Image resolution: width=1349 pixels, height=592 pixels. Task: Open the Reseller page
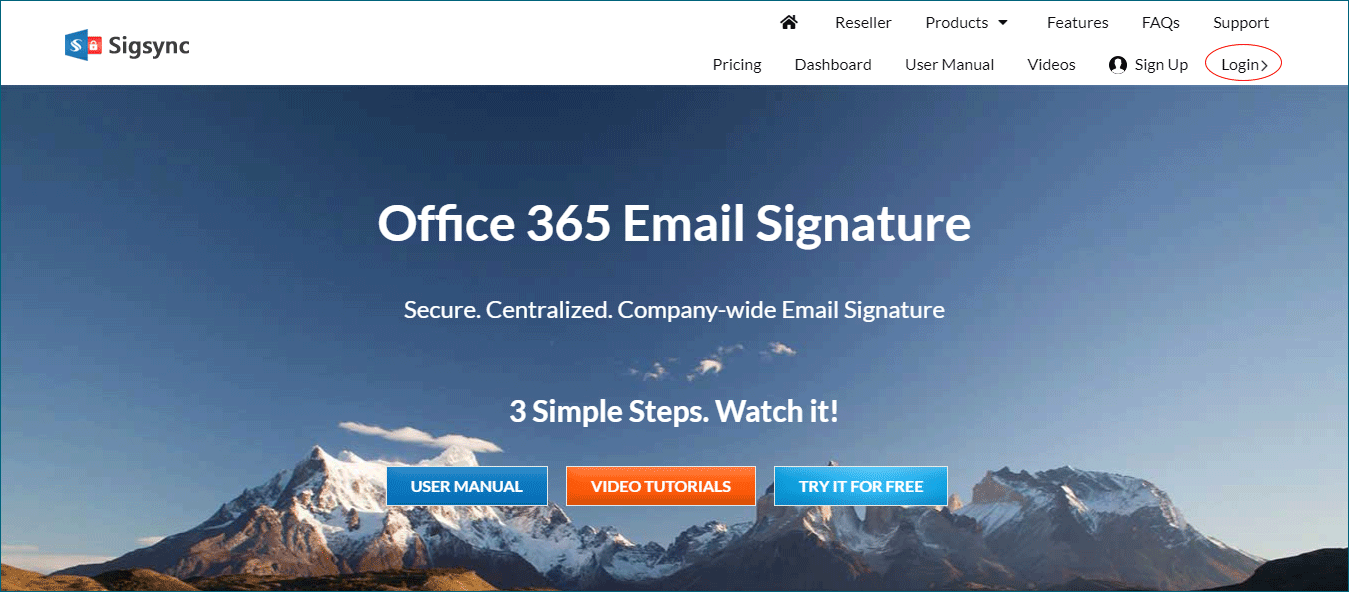pyautogui.click(x=863, y=22)
